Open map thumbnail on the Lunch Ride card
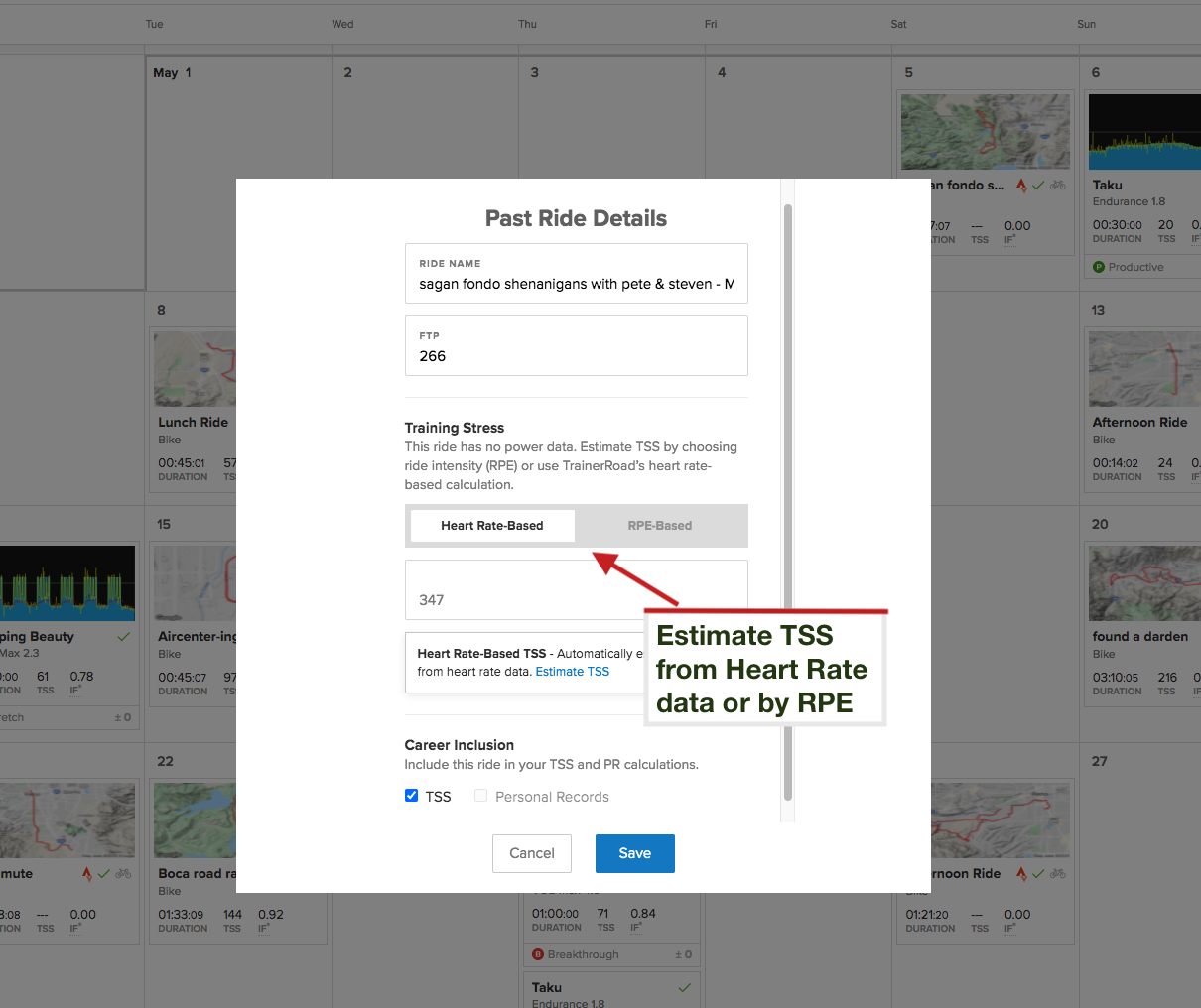Viewport: 1201px width, 1008px height. 196,369
